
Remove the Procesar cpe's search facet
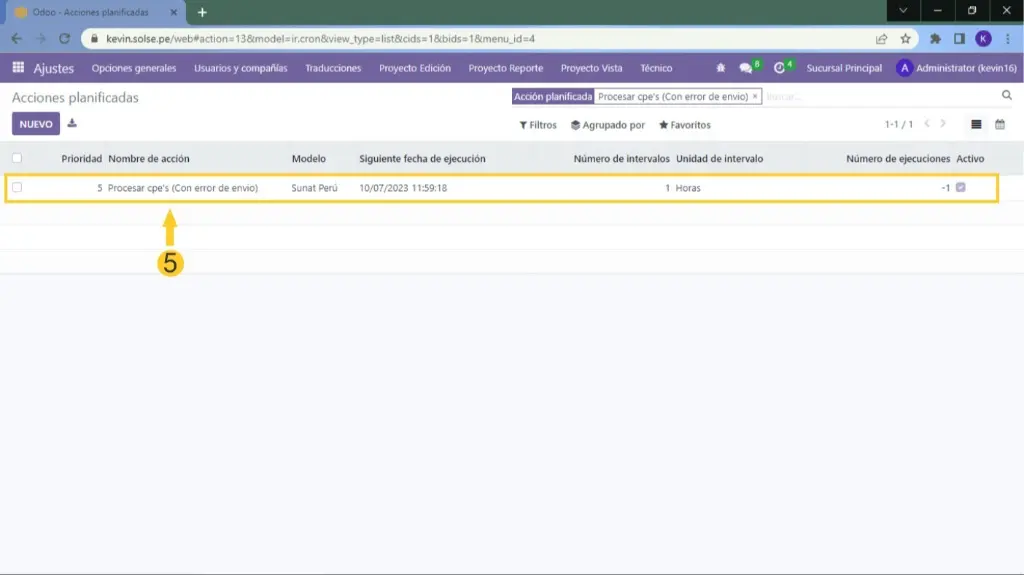[x=755, y=97]
